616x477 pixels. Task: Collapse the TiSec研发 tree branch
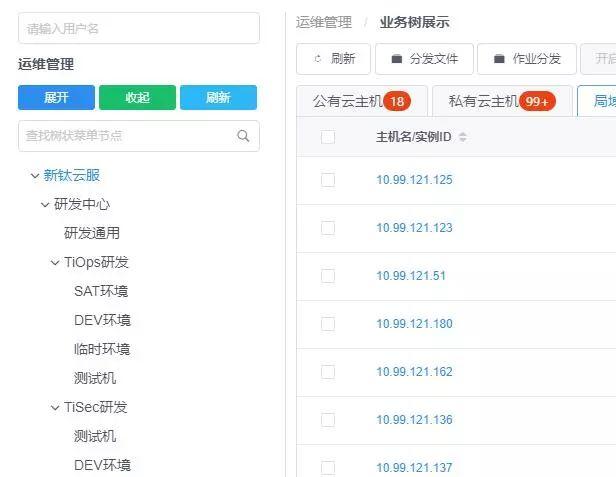click(x=55, y=408)
